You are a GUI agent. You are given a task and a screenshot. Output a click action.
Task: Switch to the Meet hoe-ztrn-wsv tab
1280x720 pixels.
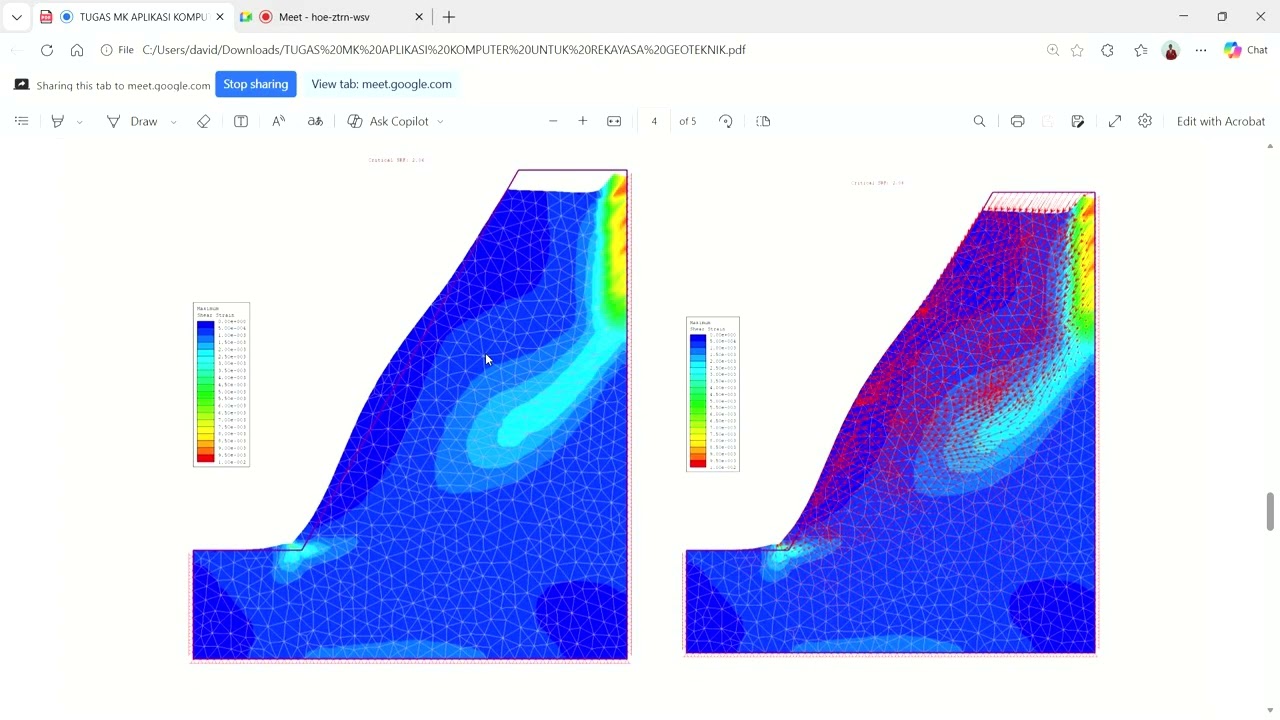click(332, 17)
